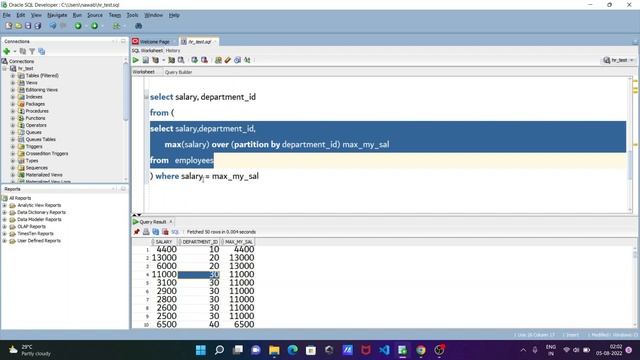This screenshot has height=360, width=640.
Task: Click the Unshared SQL Worksheet icon
Action: pyautogui.click(x=218, y=60)
